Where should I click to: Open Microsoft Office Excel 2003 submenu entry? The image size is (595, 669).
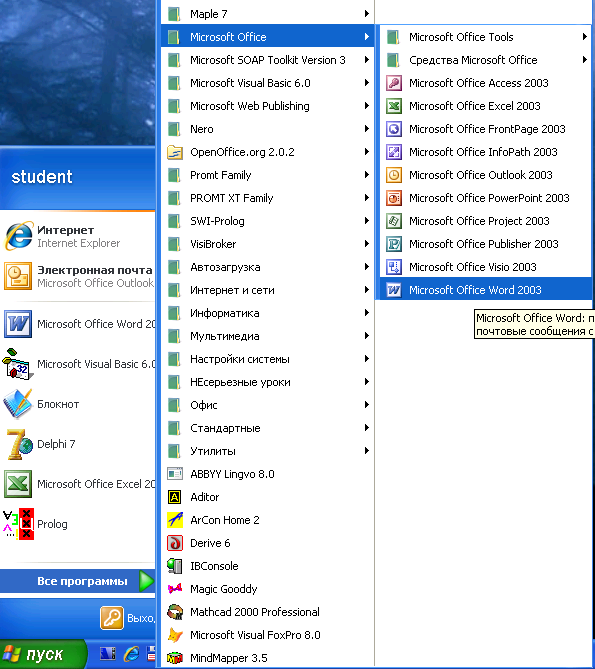[x=485, y=106]
